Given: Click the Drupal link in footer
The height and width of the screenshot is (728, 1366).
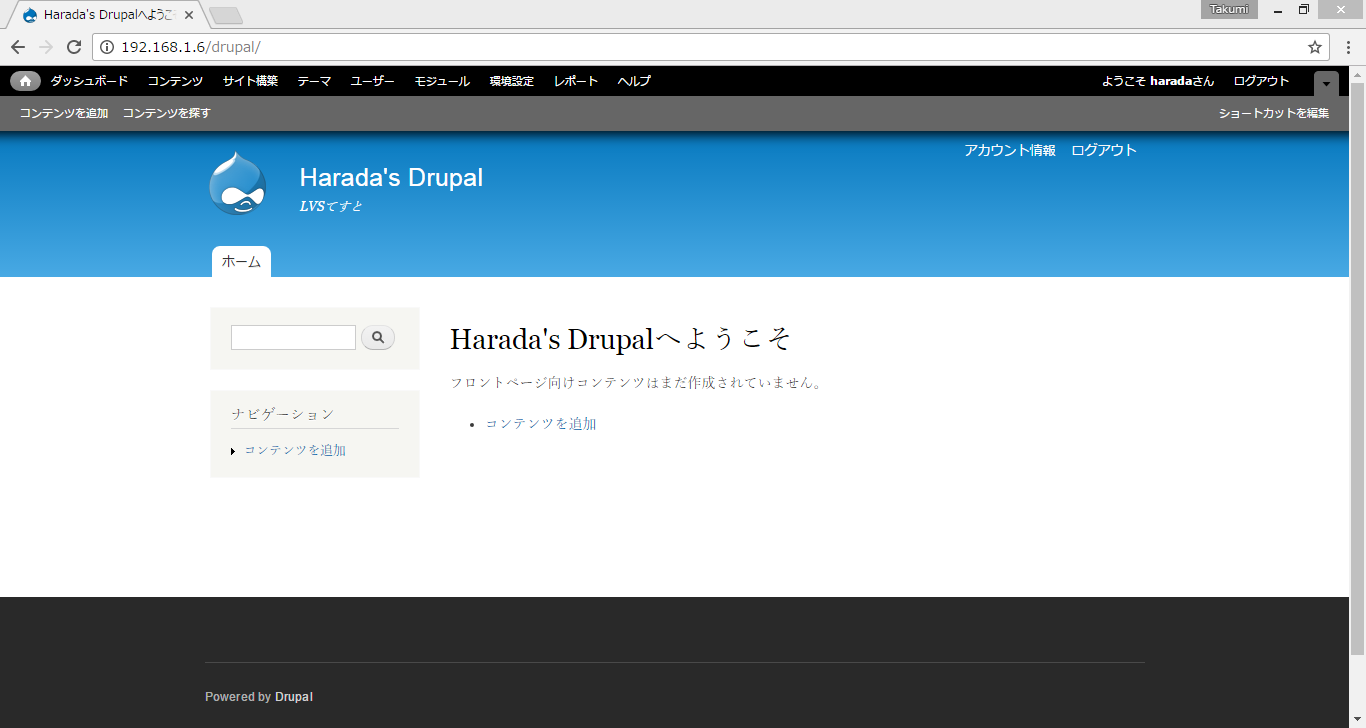Looking at the screenshot, I should point(294,696).
